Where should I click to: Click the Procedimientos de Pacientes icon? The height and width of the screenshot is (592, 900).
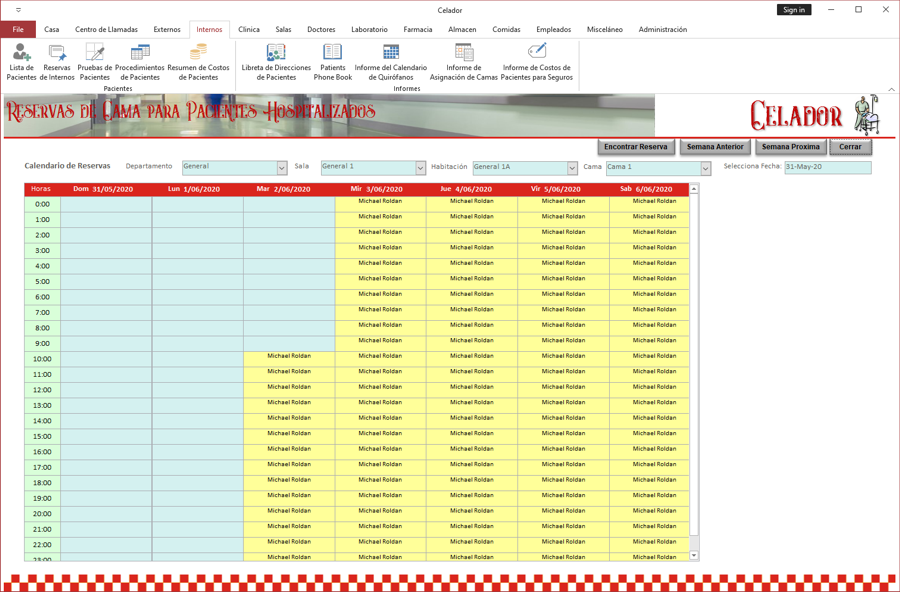pyautogui.click(x=139, y=62)
